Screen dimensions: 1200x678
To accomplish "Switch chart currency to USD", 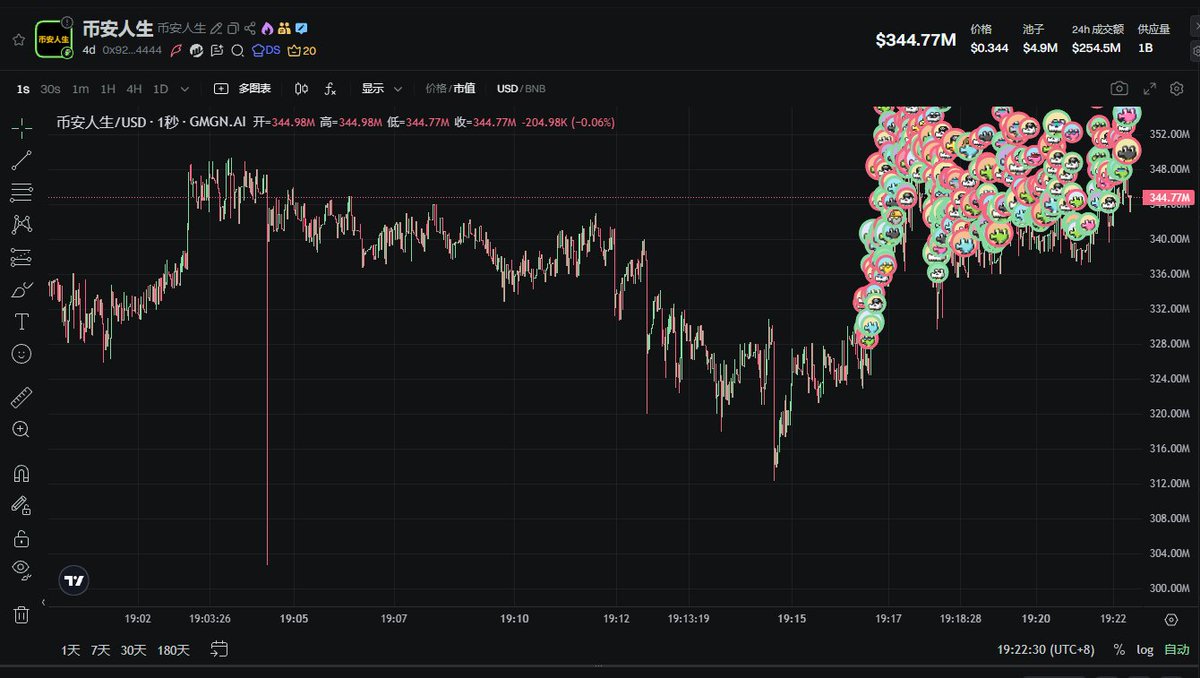I will (x=507, y=89).
